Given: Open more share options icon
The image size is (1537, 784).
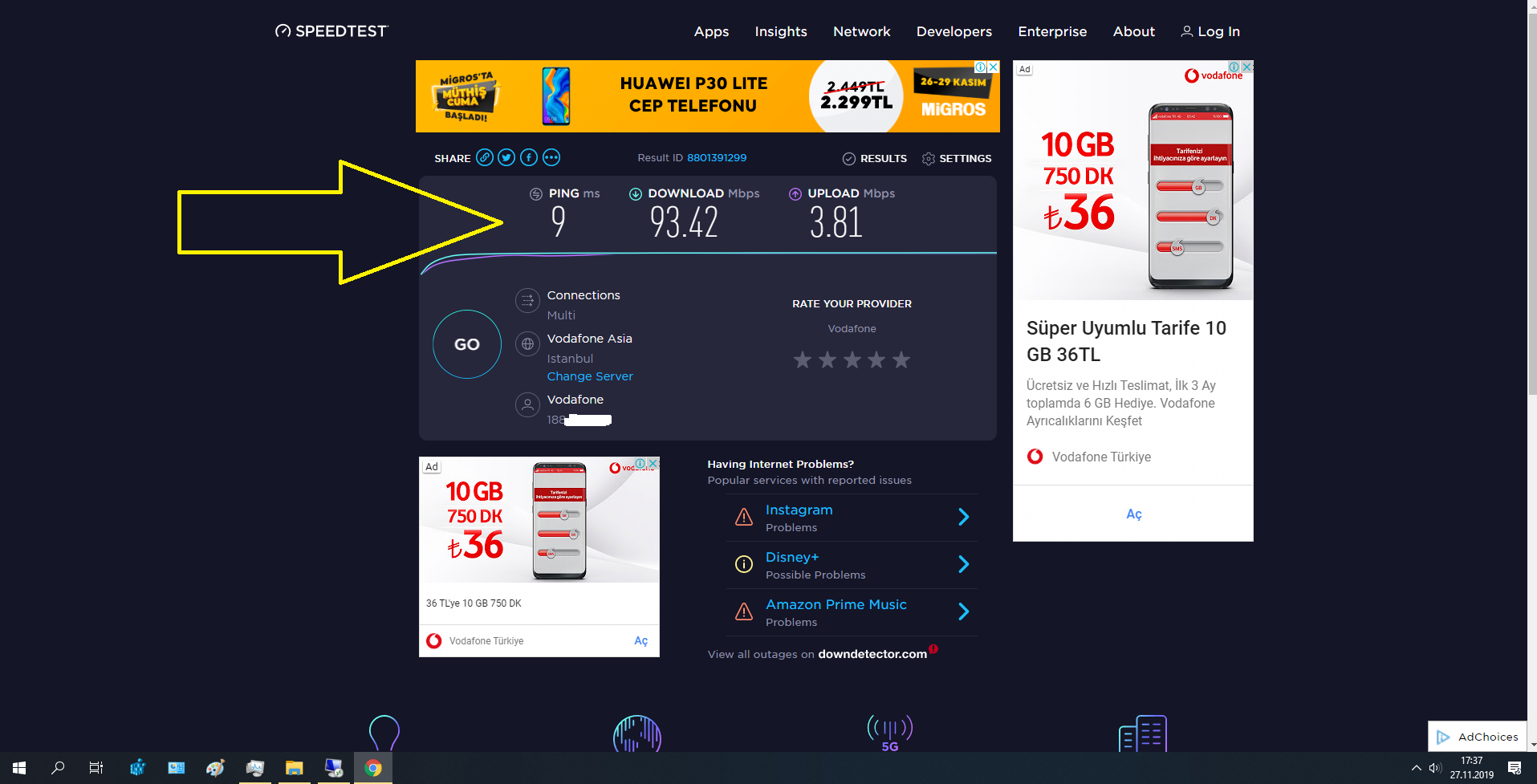Looking at the screenshot, I should coord(551,157).
